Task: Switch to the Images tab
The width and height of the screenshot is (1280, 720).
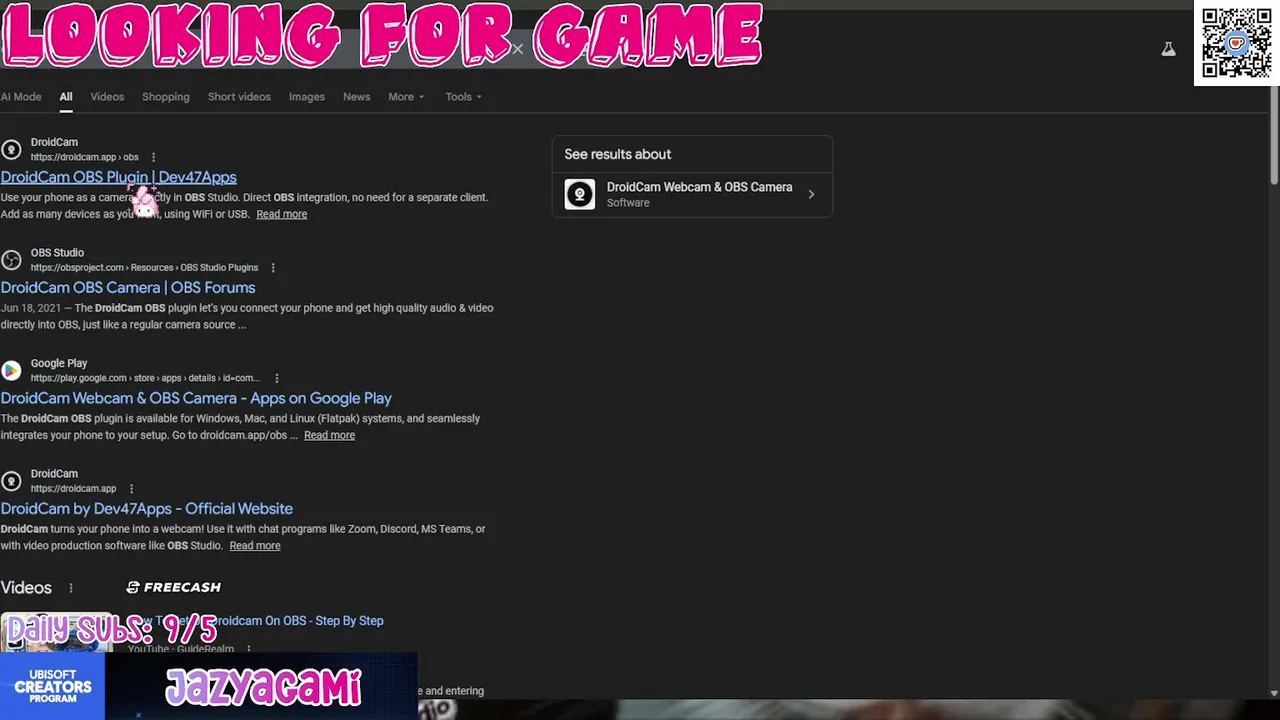Action: 307,97
